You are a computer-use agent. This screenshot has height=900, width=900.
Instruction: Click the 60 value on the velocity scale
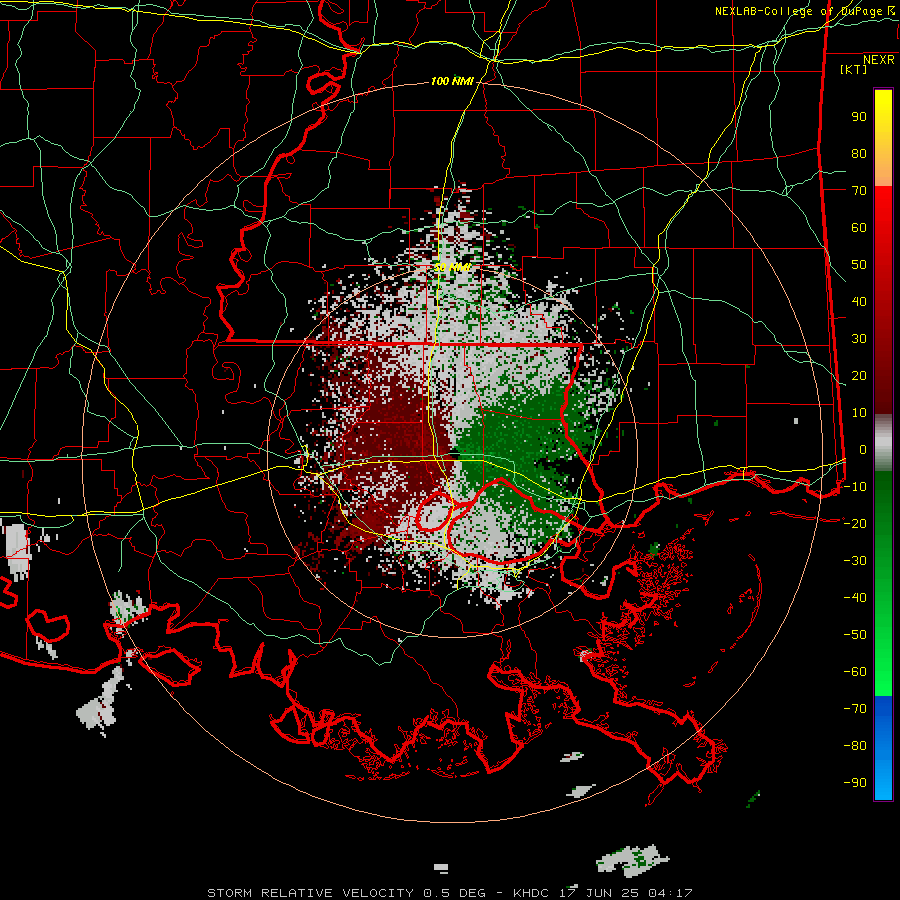859,228
